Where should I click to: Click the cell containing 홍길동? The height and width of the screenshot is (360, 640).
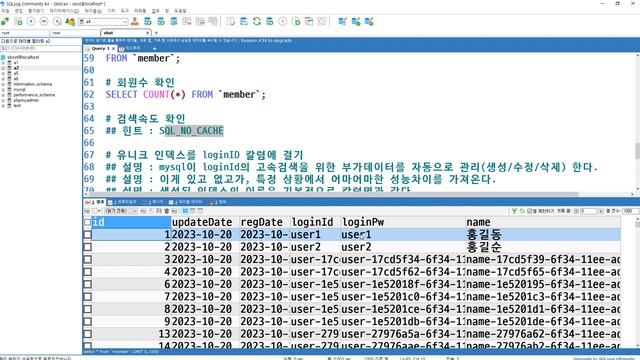543,235
